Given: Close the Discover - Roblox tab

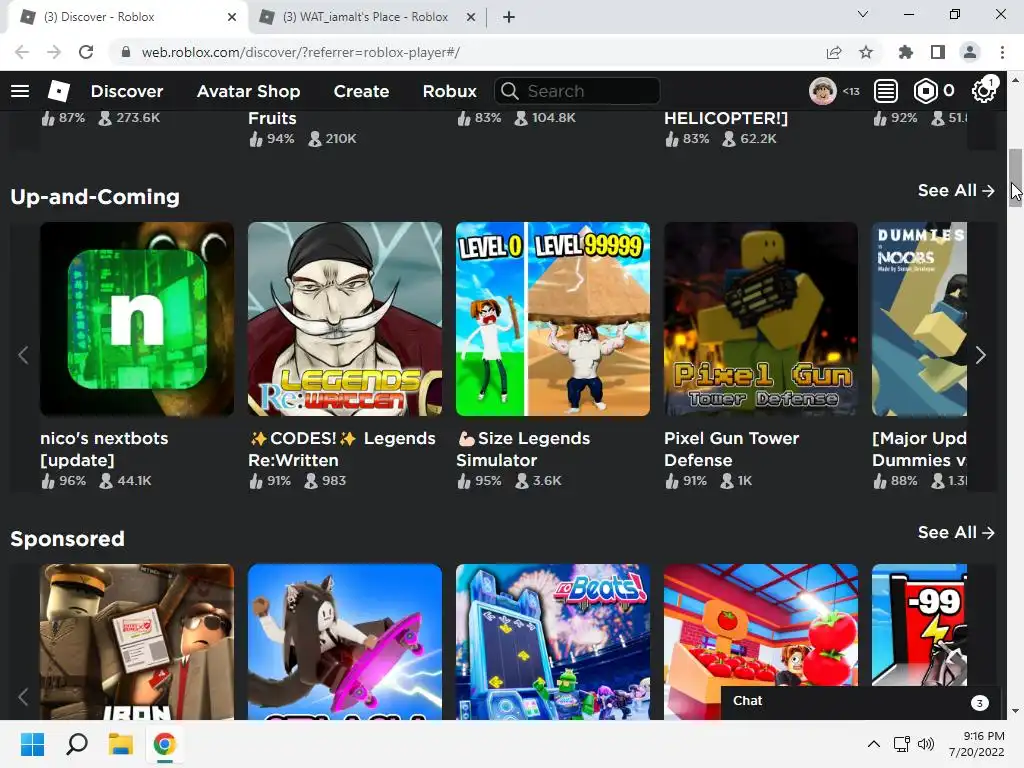Looking at the screenshot, I should point(232,17).
